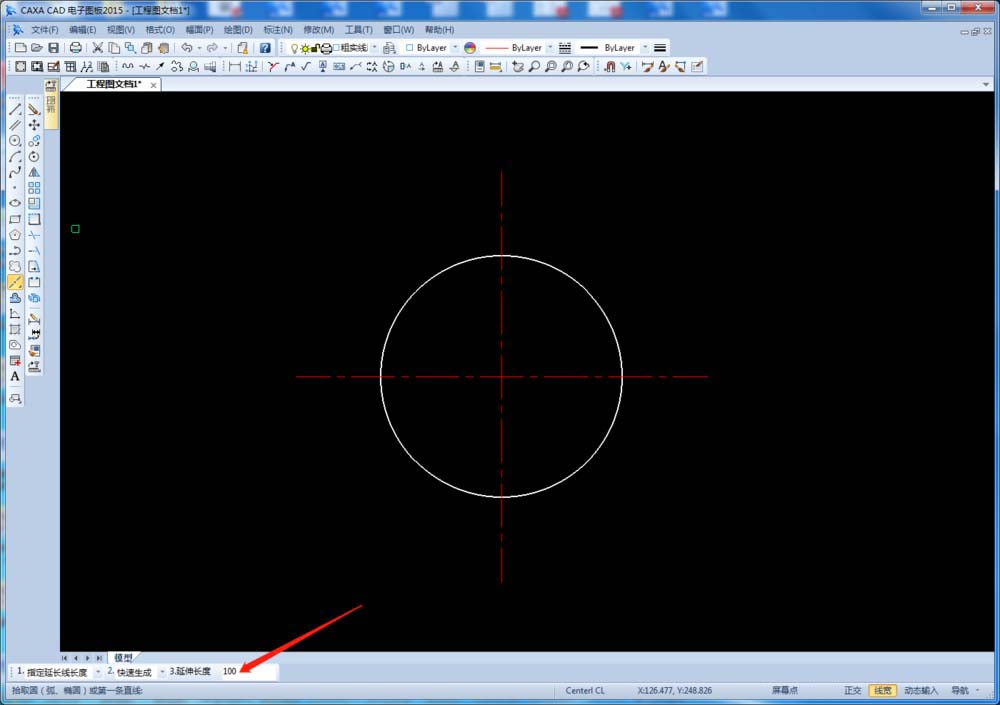Create a new document with New icon
Image resolution: width=1000 pixels, height=705 pixels.
20,48
